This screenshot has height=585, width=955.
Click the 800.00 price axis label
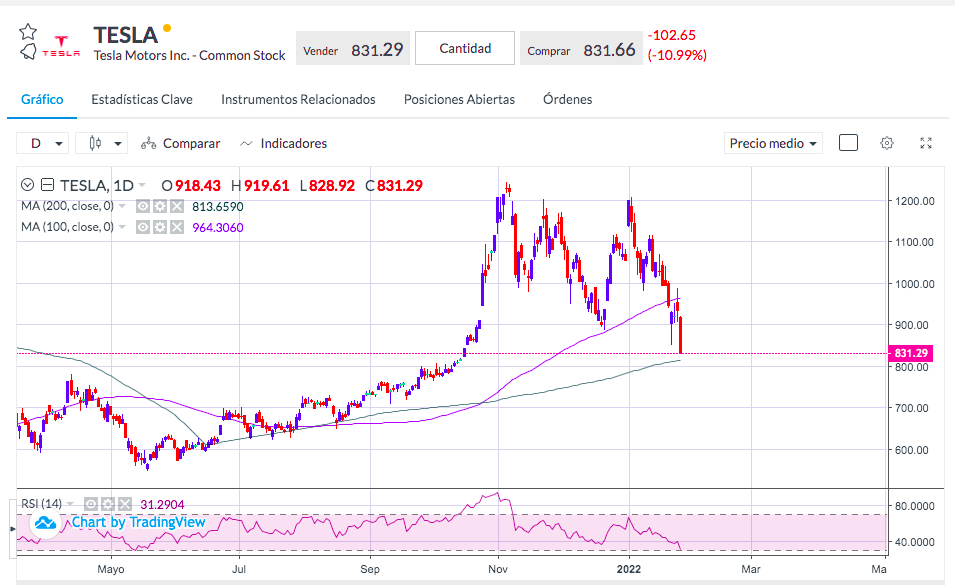click(912, 367)
